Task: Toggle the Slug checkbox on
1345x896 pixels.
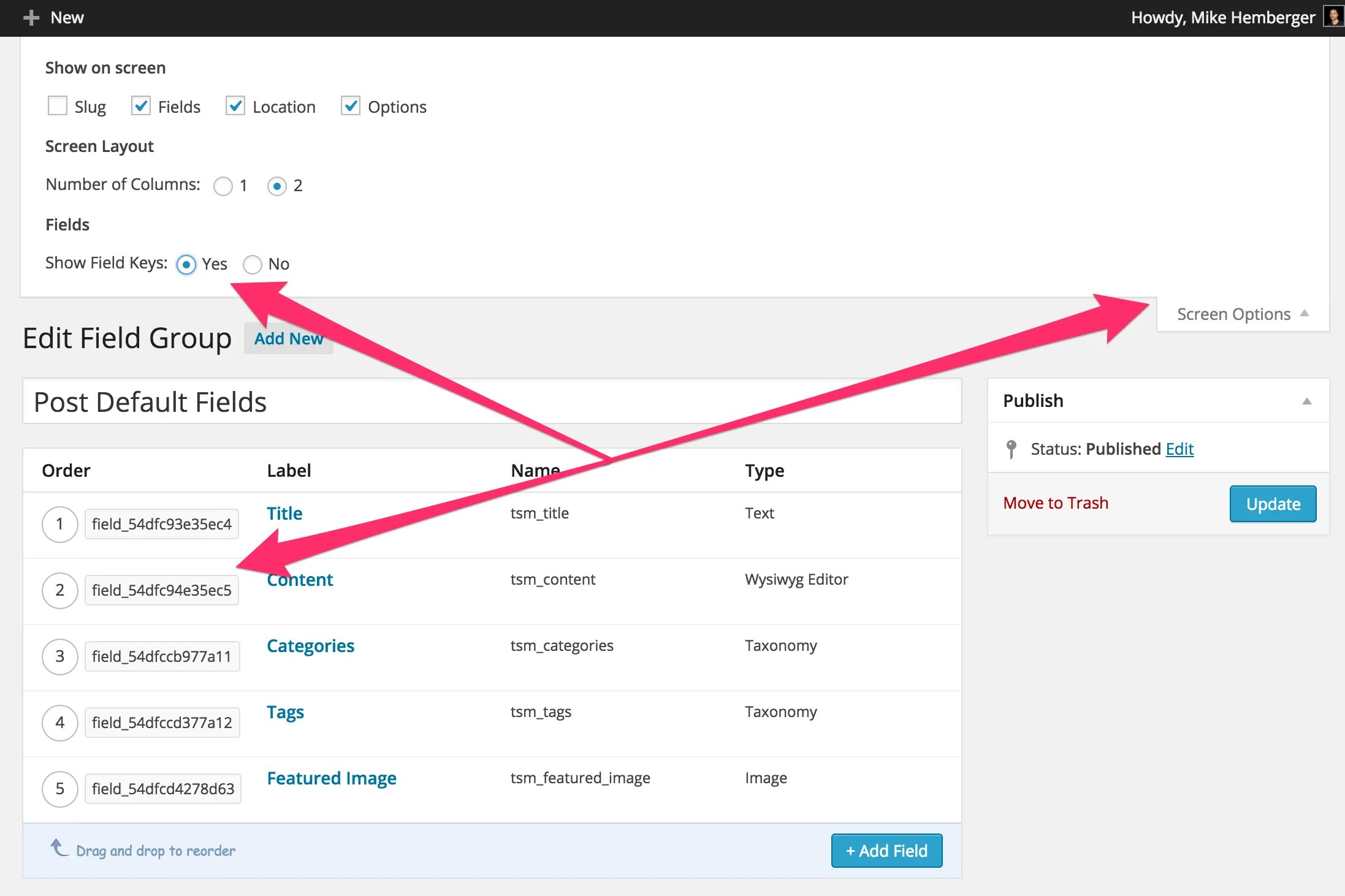Action: (x=57, y=106)
